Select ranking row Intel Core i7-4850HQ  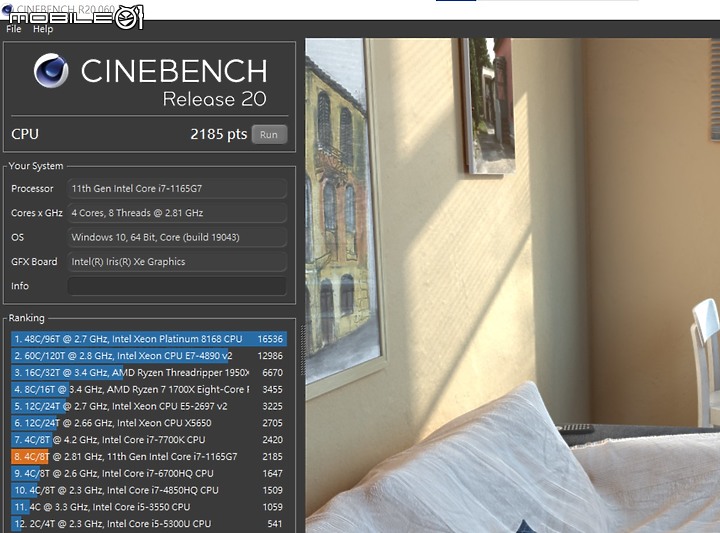(x=149, y=490)
